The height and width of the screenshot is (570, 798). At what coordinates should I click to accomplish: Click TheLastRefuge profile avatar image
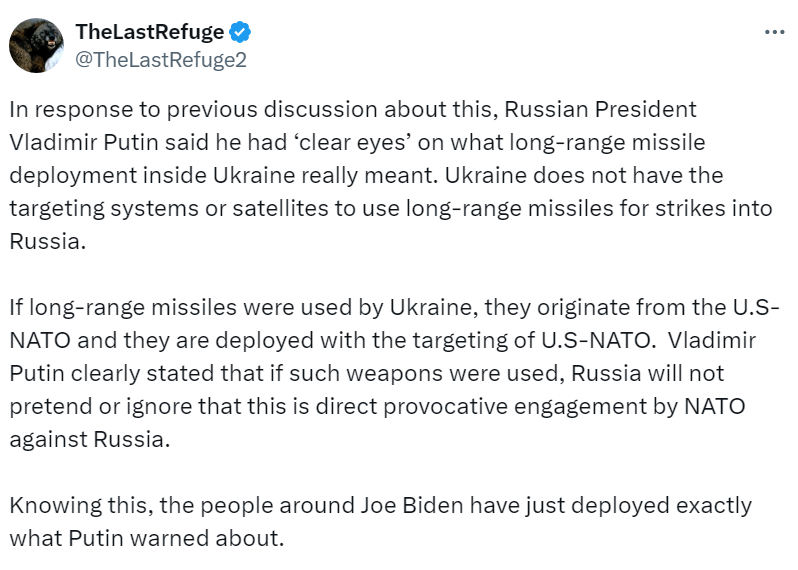pos(39,43)
